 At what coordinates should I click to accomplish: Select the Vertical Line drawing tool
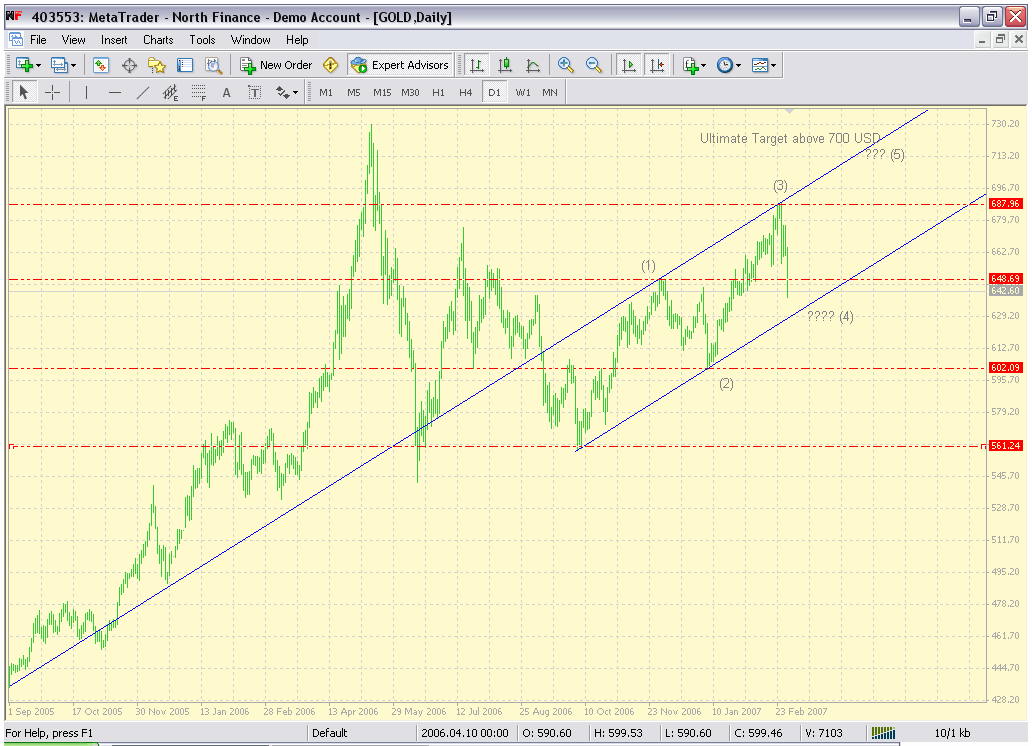86,93
